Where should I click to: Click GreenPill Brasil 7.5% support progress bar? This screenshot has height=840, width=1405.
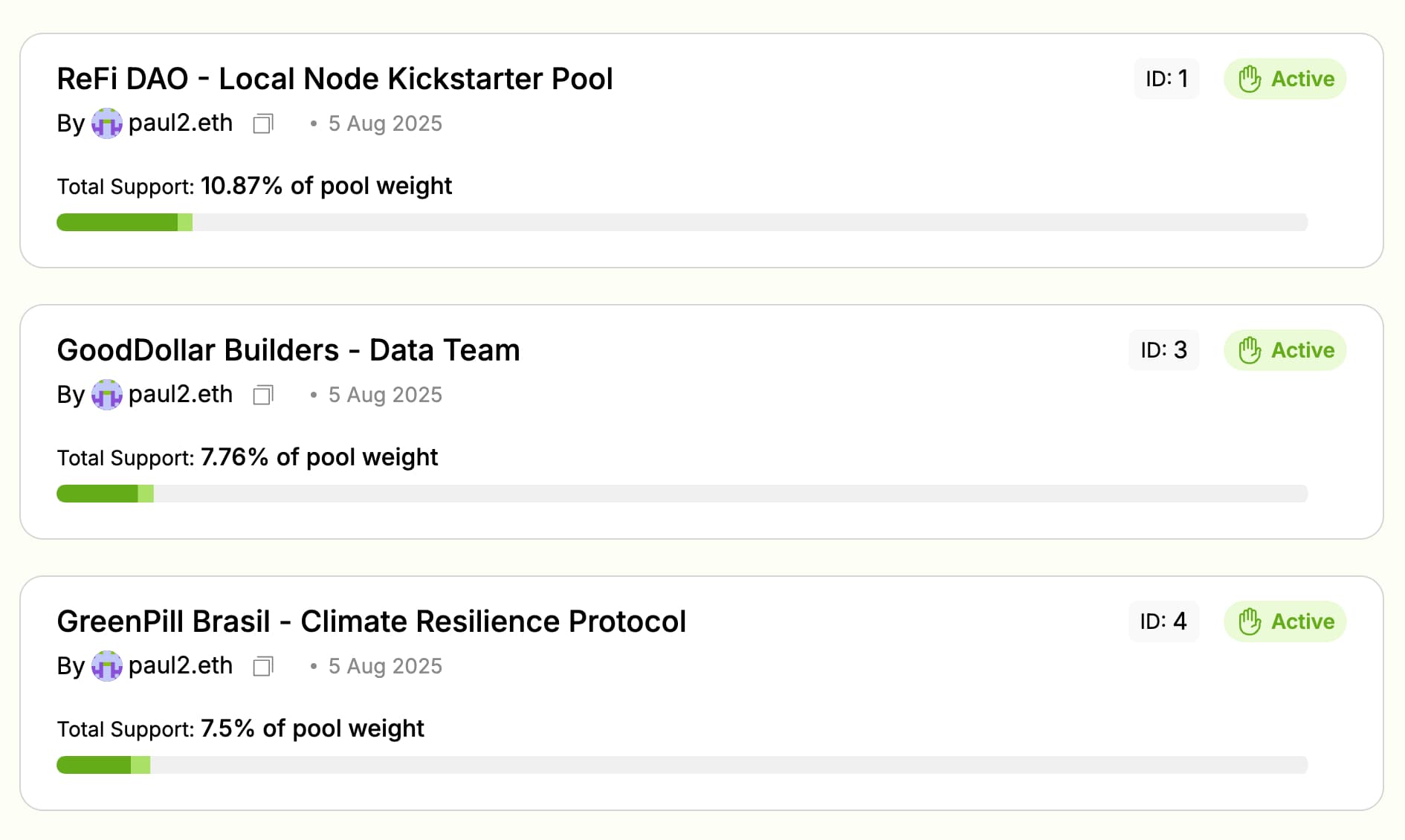(682, 765)
